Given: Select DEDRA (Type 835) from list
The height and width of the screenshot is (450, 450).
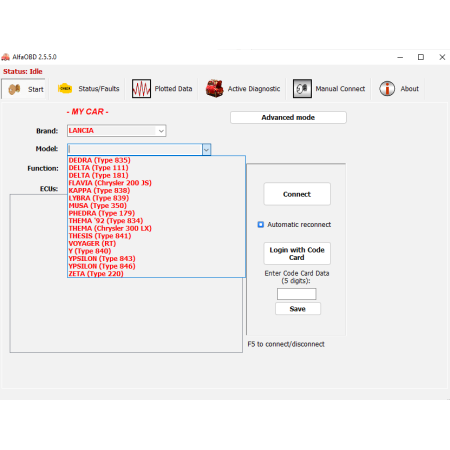Looking at the screenshot, I should (x=156, y=160).
